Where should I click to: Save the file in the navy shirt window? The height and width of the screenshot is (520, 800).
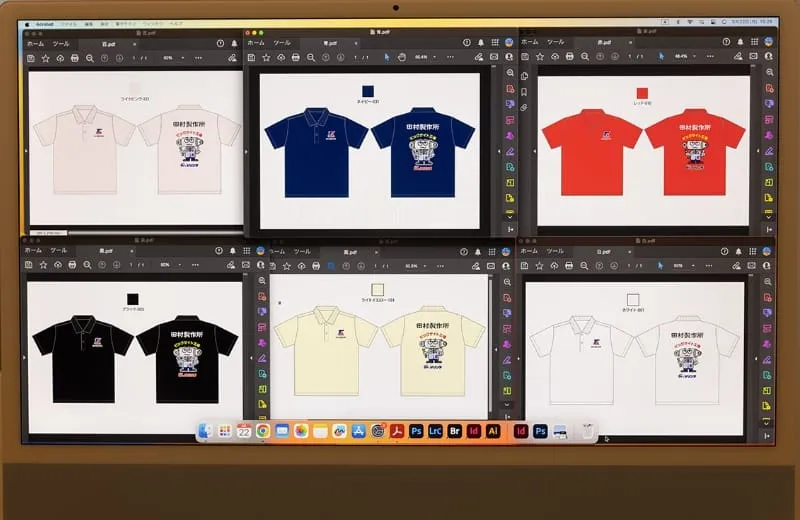(x=252, y=58)
